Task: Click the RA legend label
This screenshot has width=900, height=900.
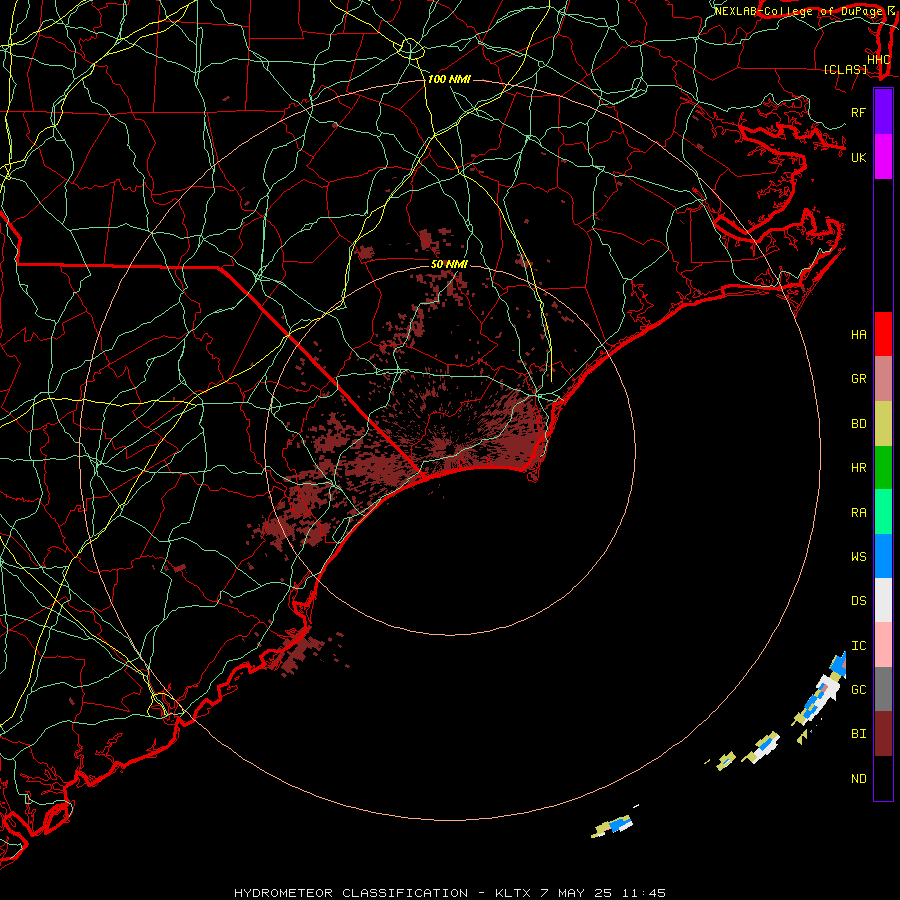Action: (x=858, y=512)
